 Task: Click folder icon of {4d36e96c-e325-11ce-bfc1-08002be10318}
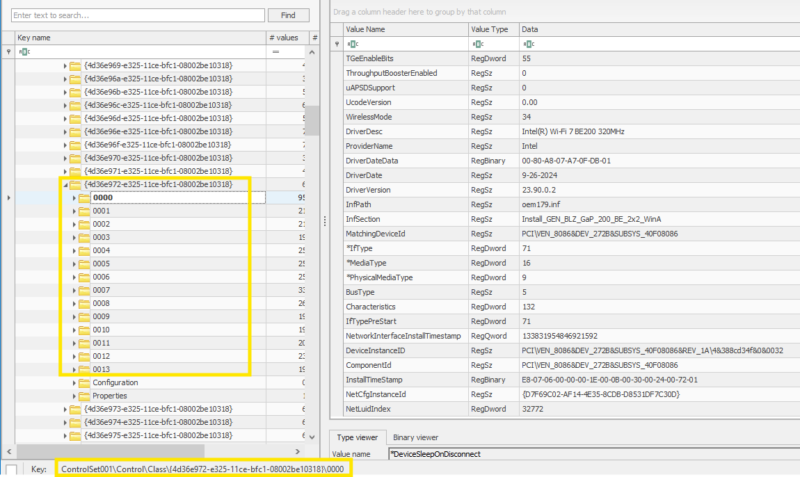(x=76, y=106)
